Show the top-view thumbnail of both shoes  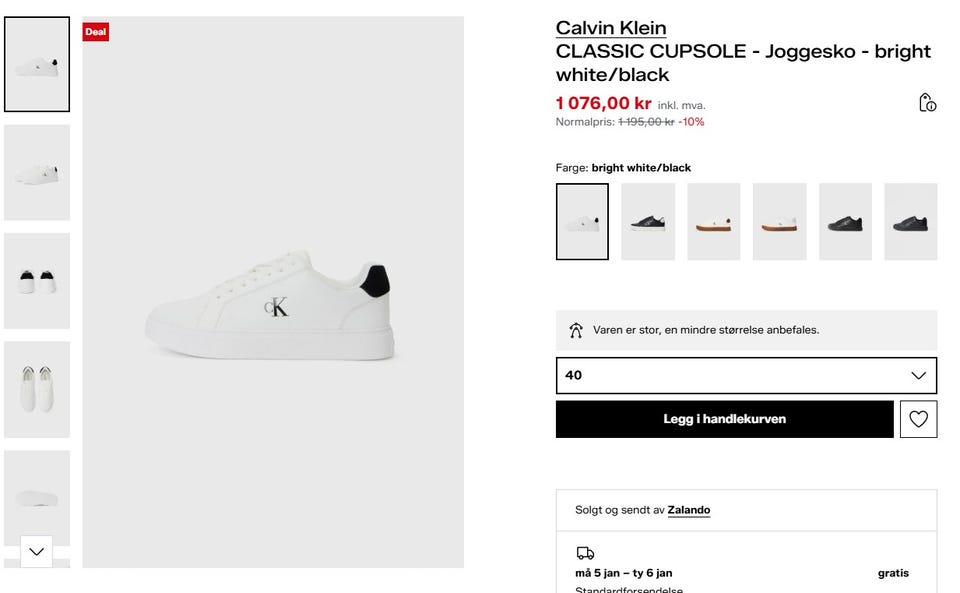coord(37,389)
